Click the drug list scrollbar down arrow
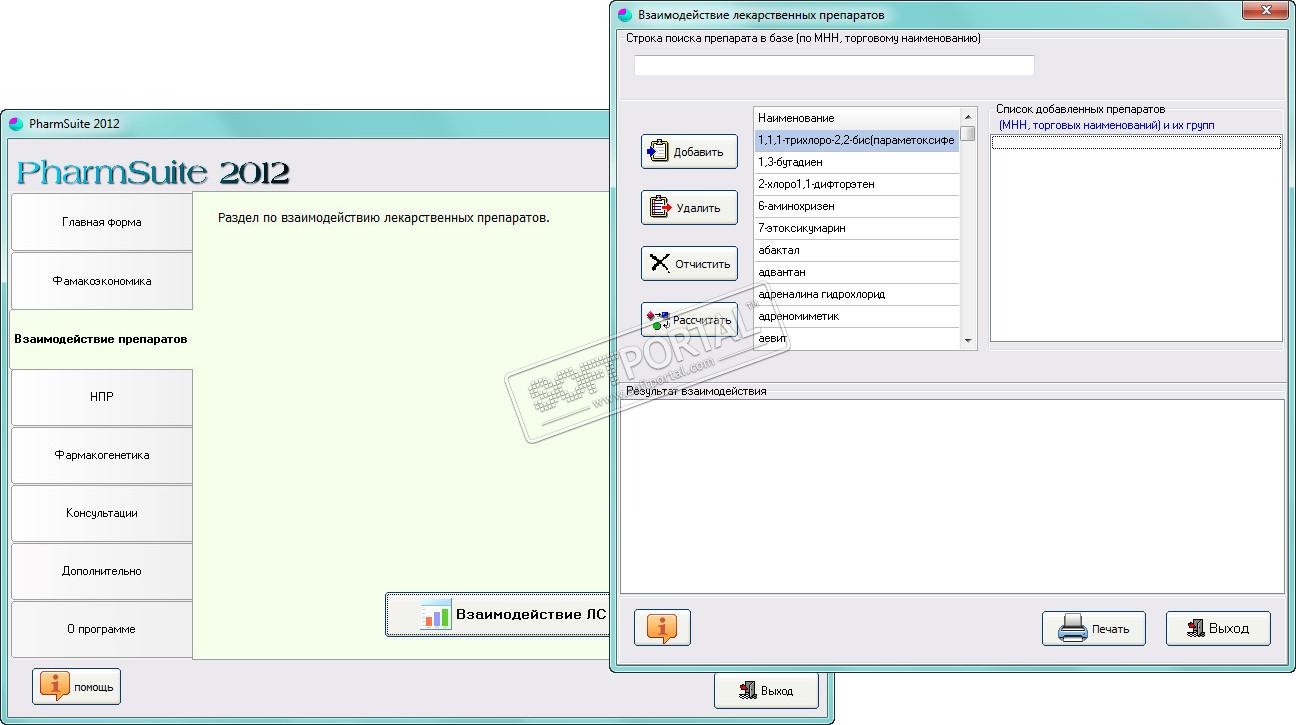 click(968, 341)
